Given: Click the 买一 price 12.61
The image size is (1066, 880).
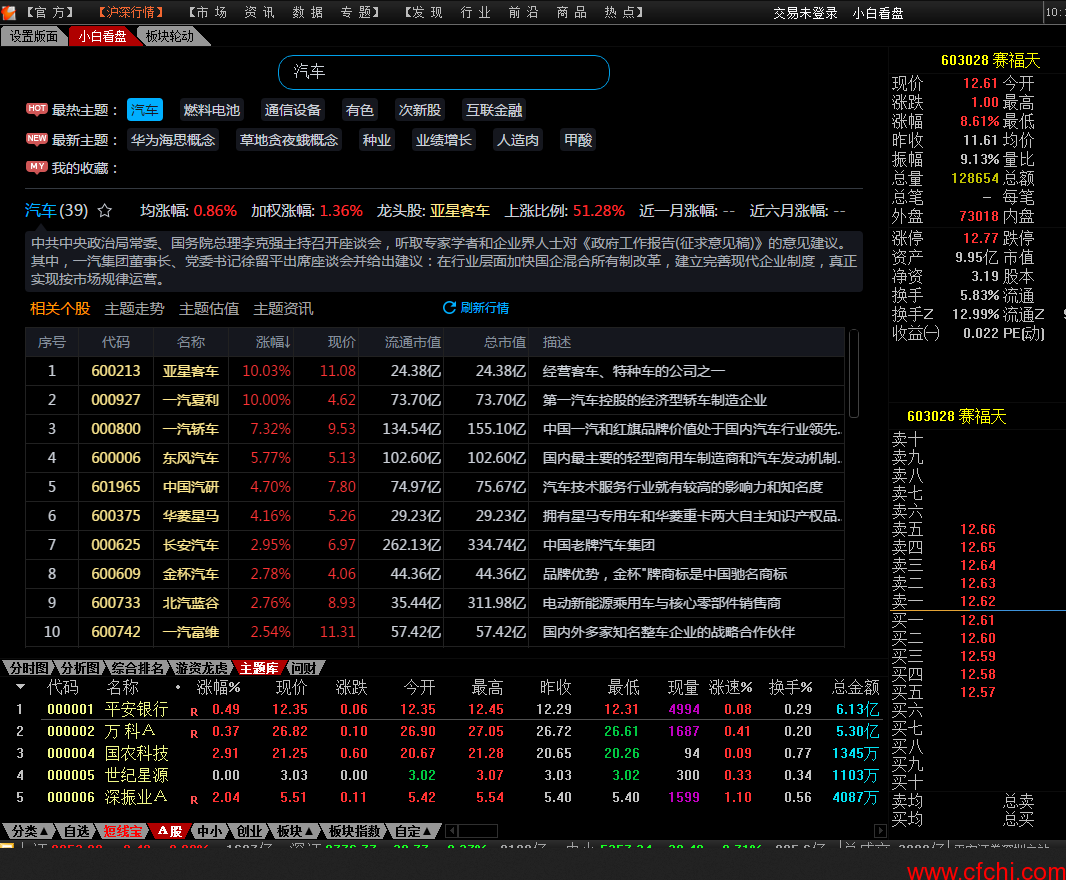Looking at the screenshot, I should [x=978, y=620].
